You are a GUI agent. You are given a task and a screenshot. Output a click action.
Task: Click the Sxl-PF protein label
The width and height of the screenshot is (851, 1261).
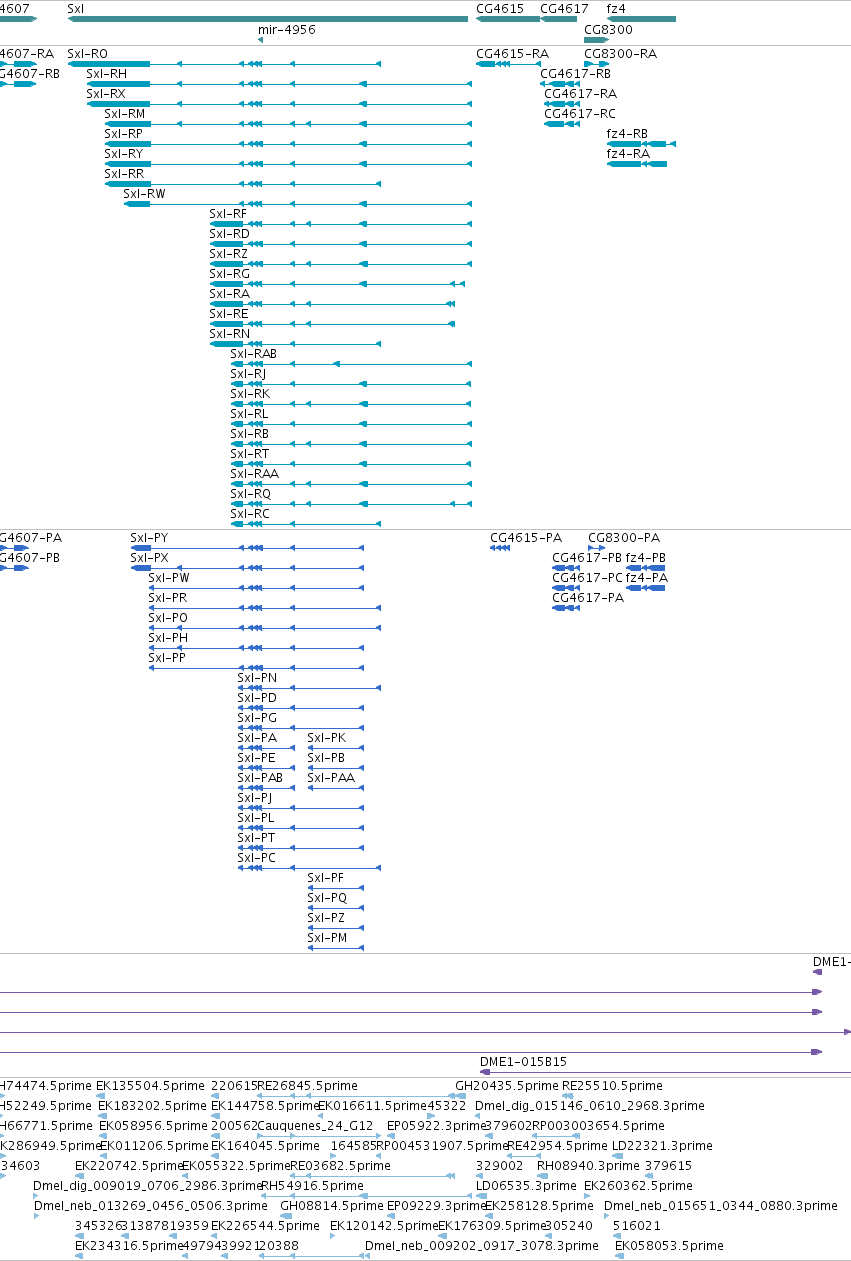326,878
